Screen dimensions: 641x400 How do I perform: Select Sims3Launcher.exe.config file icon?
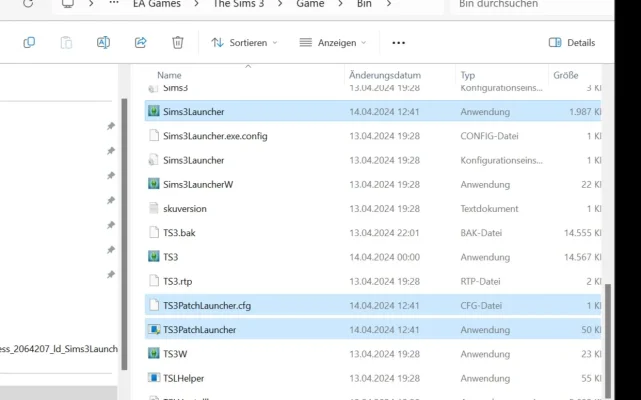[x=154, y=135]
